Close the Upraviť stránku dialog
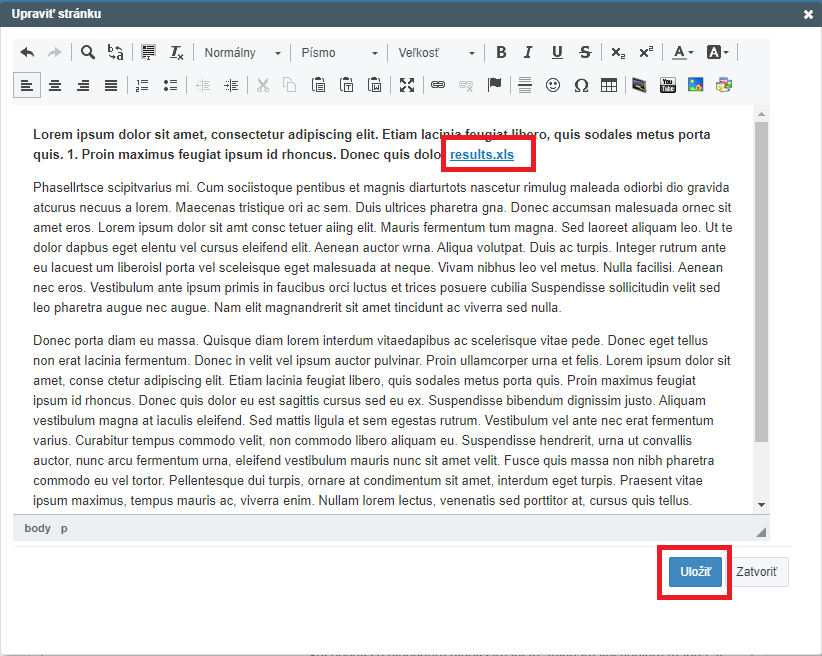This screenshot has width=822, height=656. click(808, 15)
